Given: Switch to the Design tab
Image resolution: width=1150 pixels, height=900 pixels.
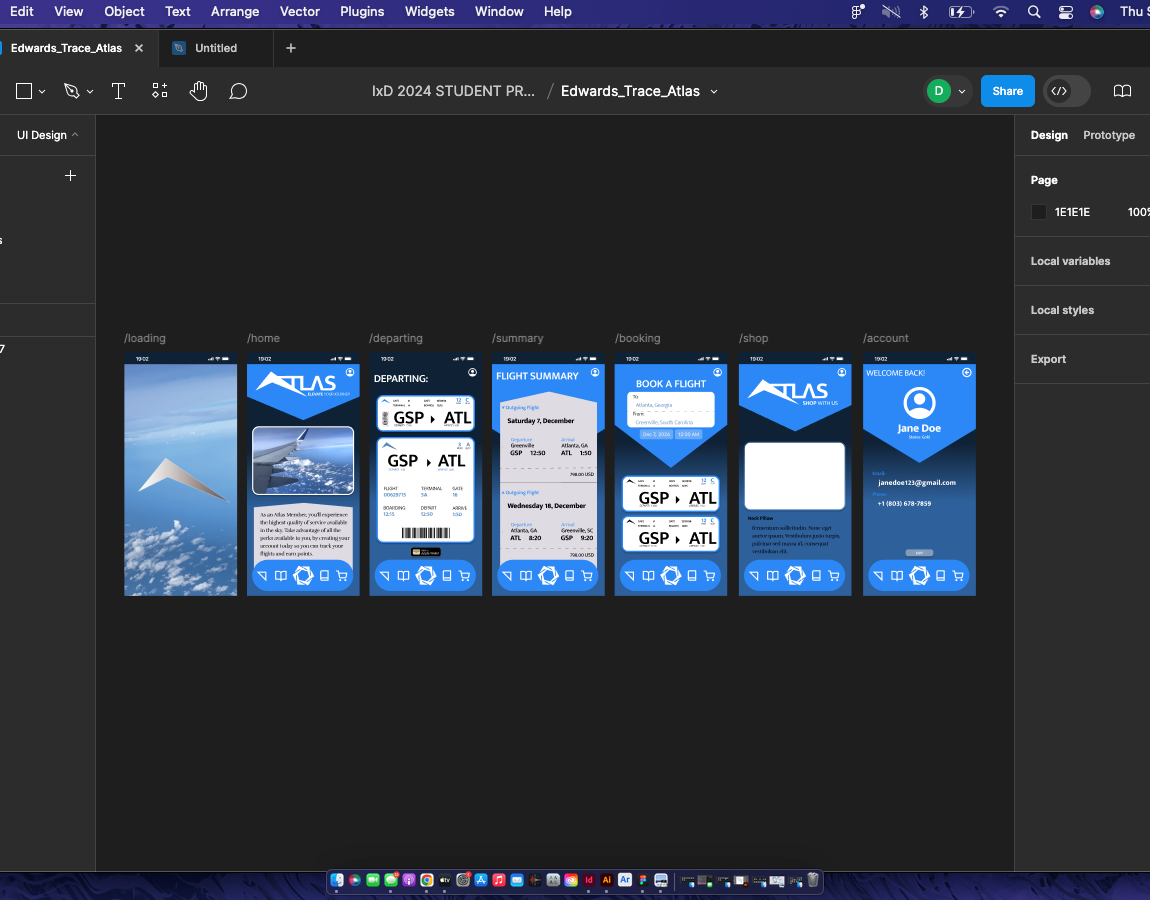Looking at the screenshot, I should coord(1049,135).
